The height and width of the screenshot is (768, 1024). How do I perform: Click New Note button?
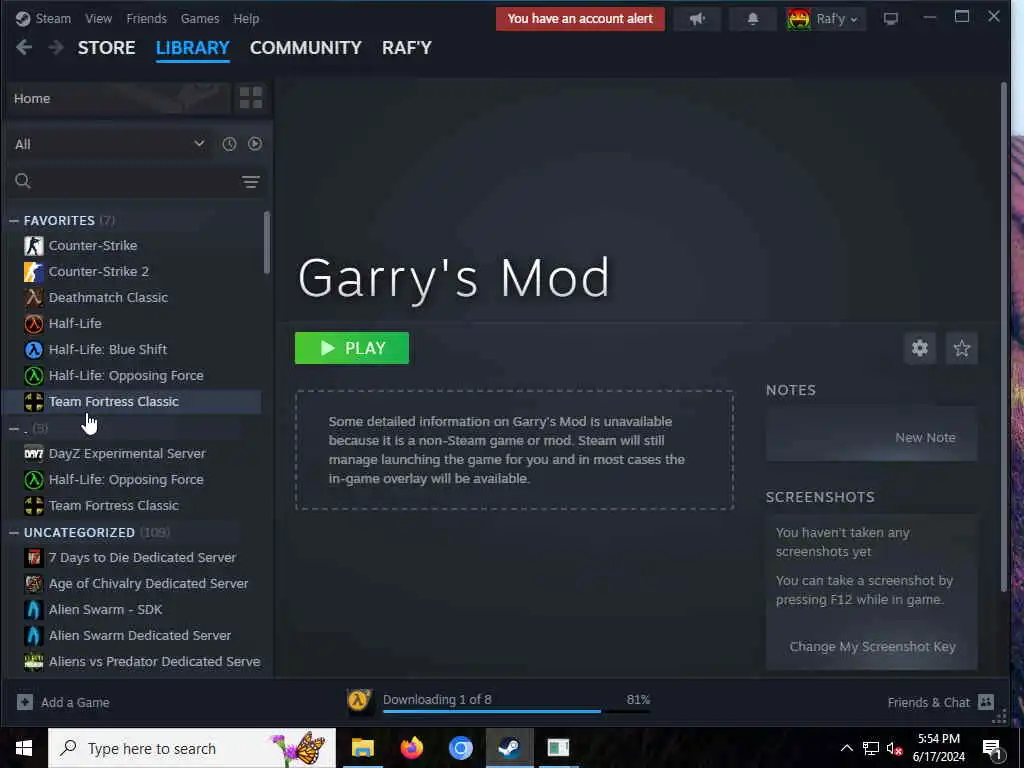pyautogui.click(x=925, y=438)
